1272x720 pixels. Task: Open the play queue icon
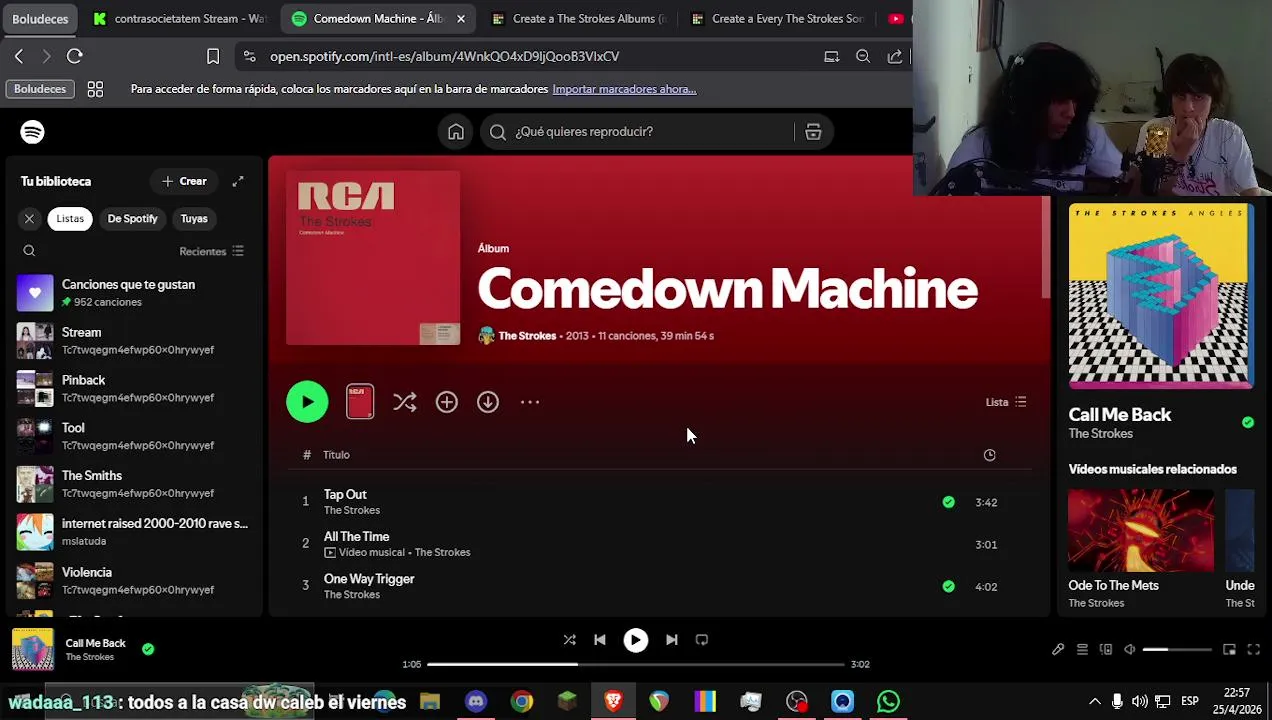(x=1082, y=650)
